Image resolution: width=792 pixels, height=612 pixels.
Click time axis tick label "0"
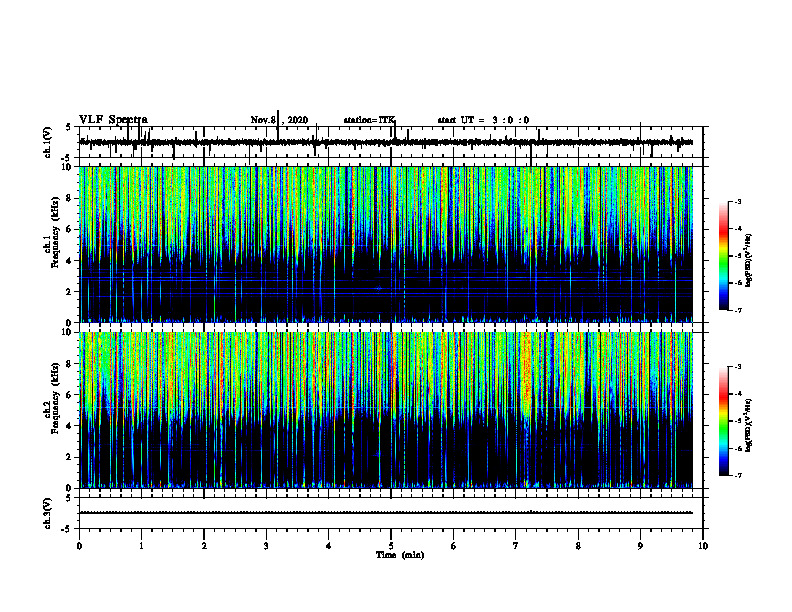point(79,546)
